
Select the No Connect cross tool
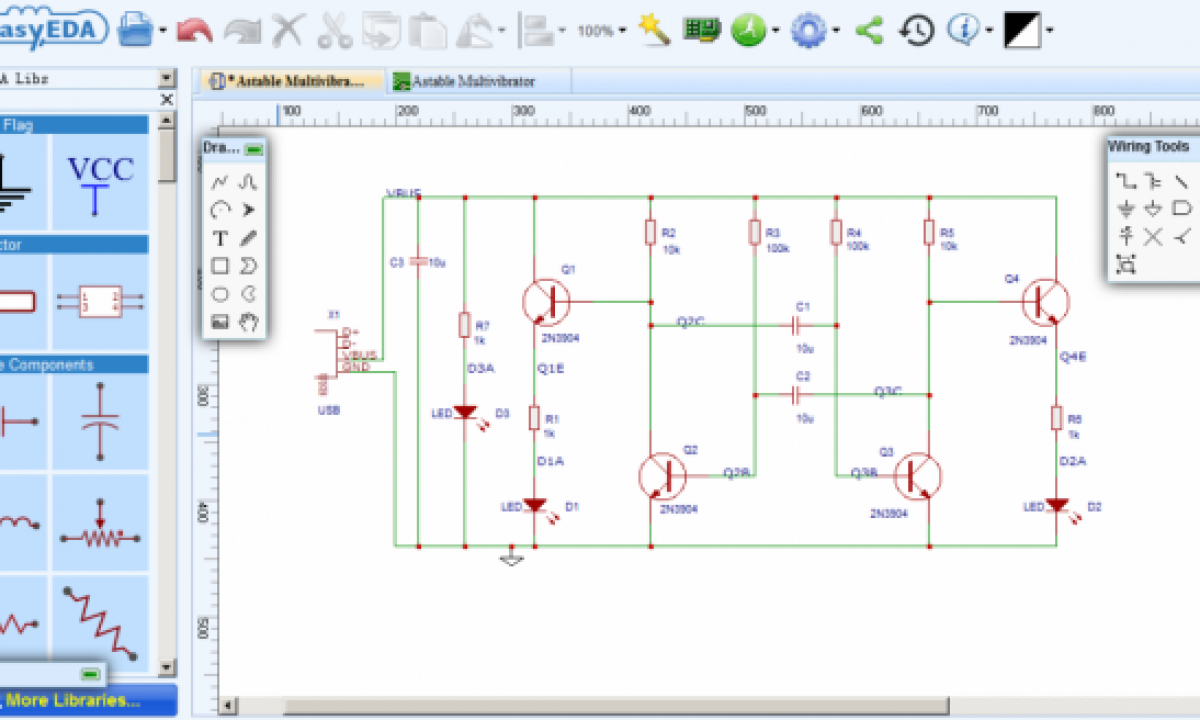point(1154,237)
